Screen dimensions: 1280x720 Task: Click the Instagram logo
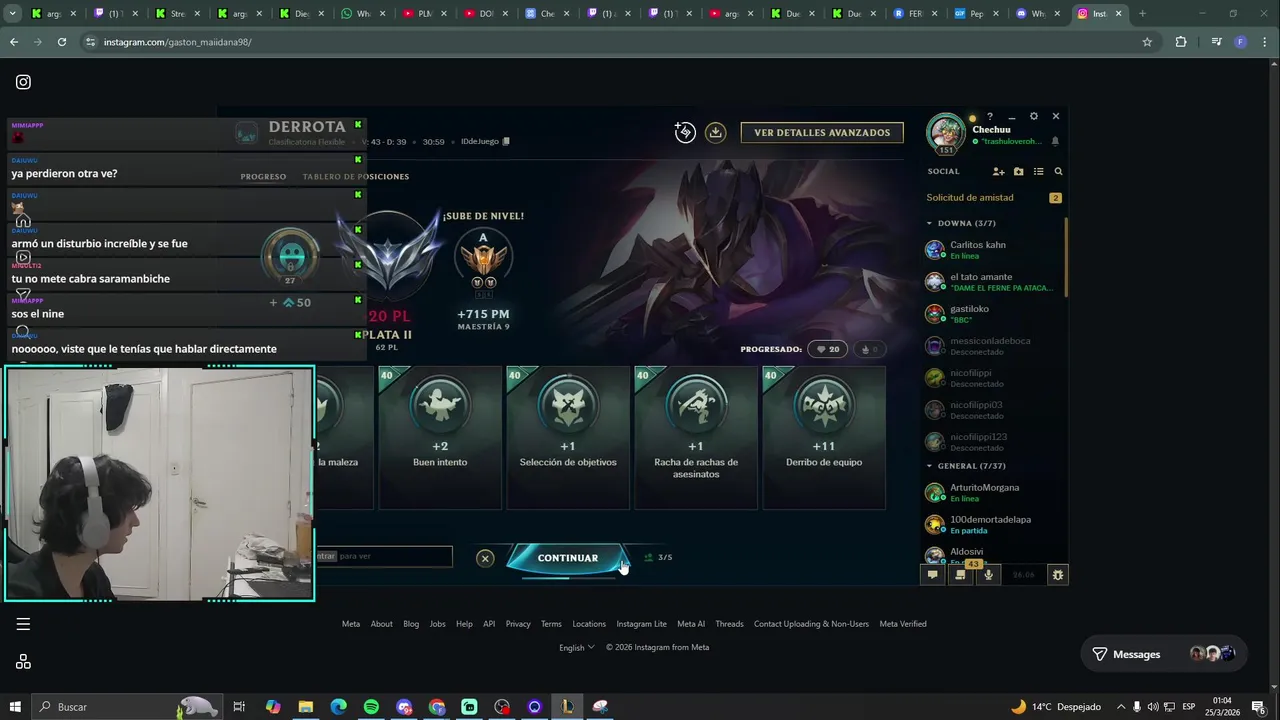23,82
